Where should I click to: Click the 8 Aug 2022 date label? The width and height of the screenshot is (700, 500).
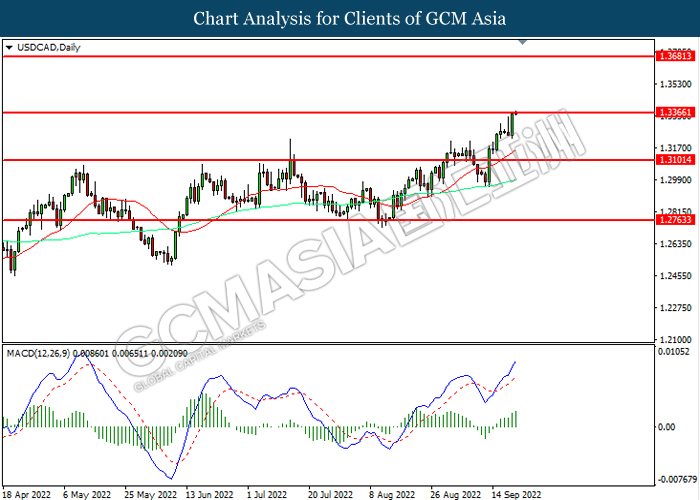point(392,494)
